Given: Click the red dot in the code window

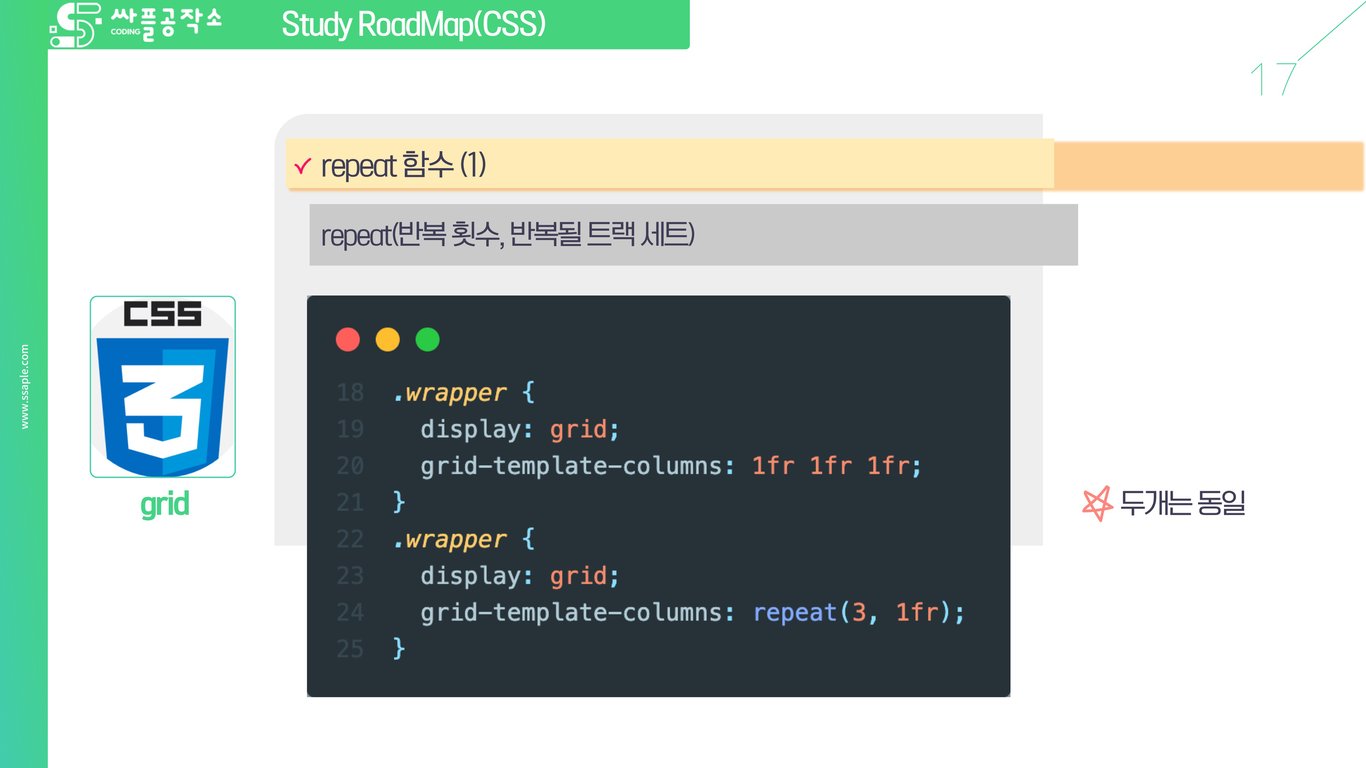Looking at the screenshot, I should point(348,340).
